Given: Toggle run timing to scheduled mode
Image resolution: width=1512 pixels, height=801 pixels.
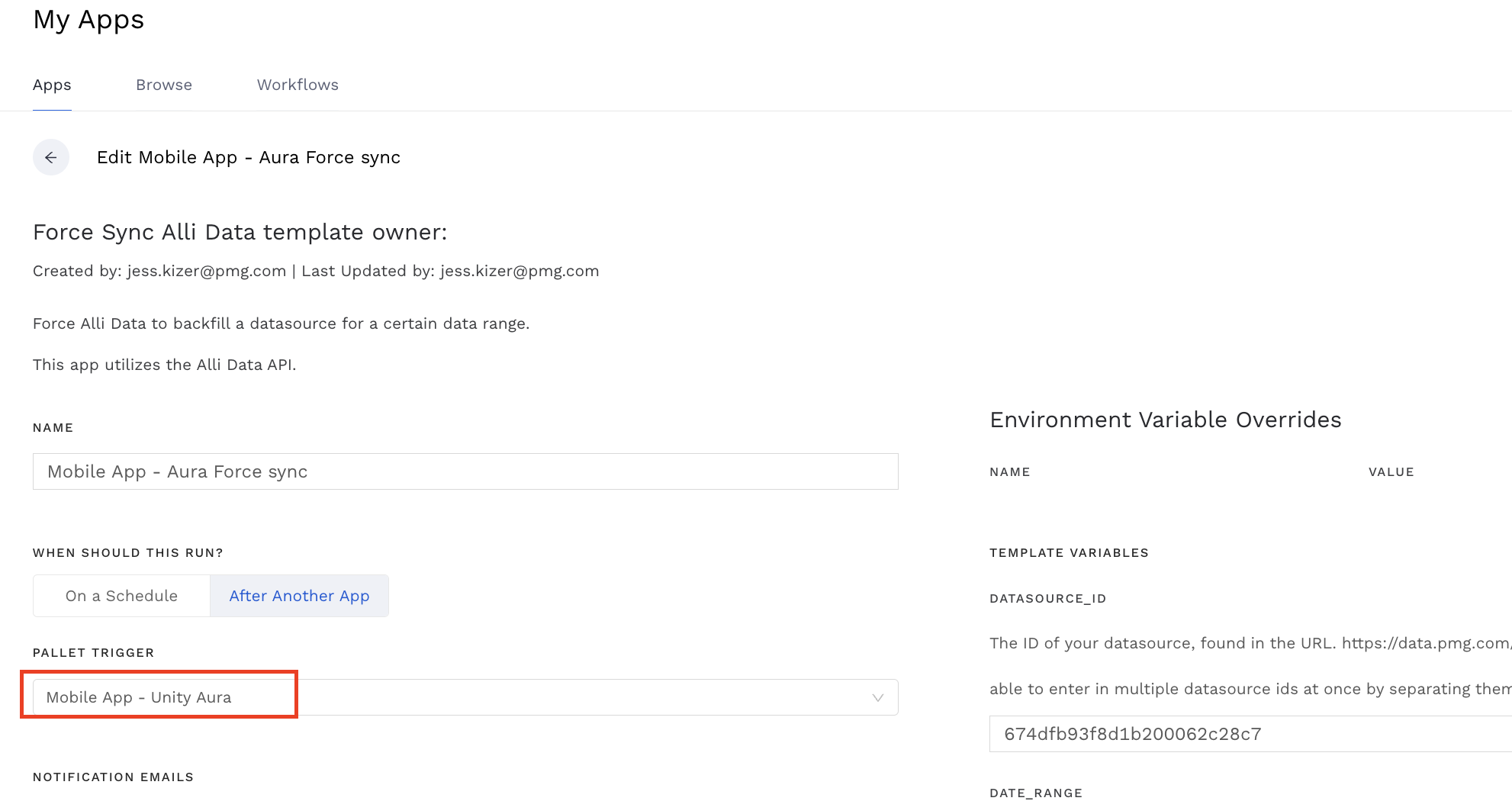Looking at the screenshot, I should [x=121, y=595].
